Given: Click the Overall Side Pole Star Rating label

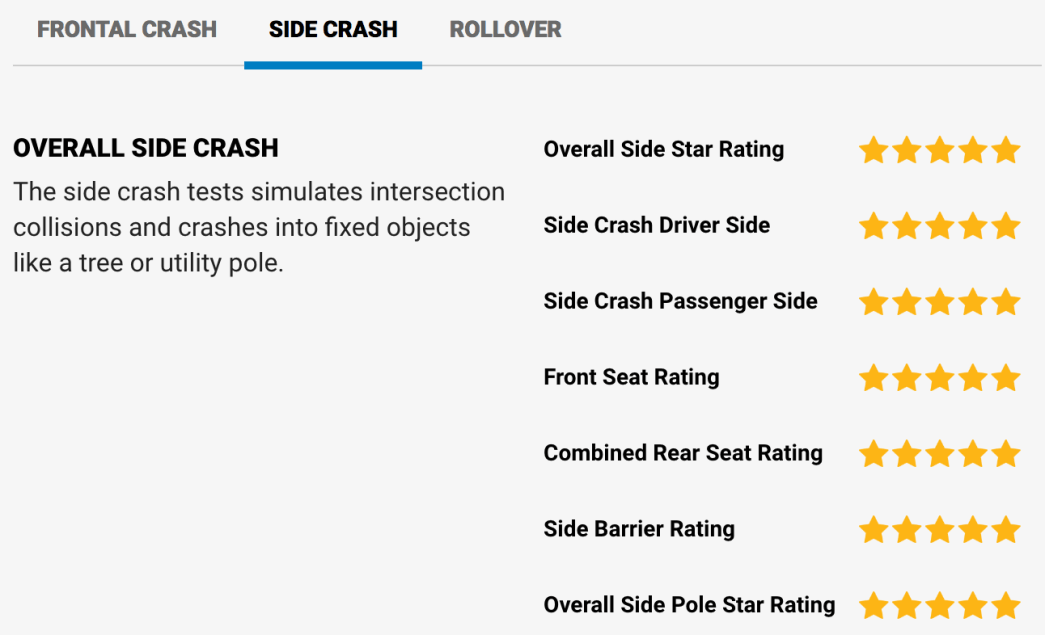Looking at the screenshot, I should coord(689,605).
